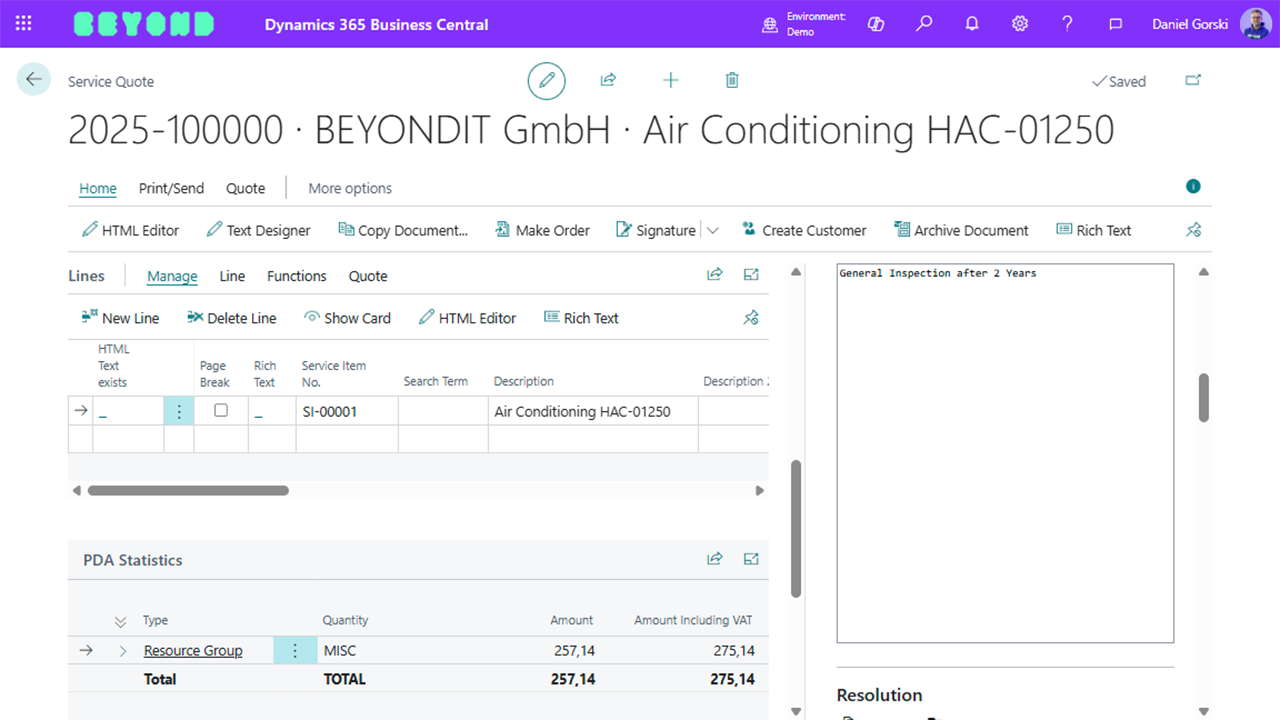1280x720 pixels.
Task: Click the plus new document icon
Action: pyautogui.click(x=670, y=81)
